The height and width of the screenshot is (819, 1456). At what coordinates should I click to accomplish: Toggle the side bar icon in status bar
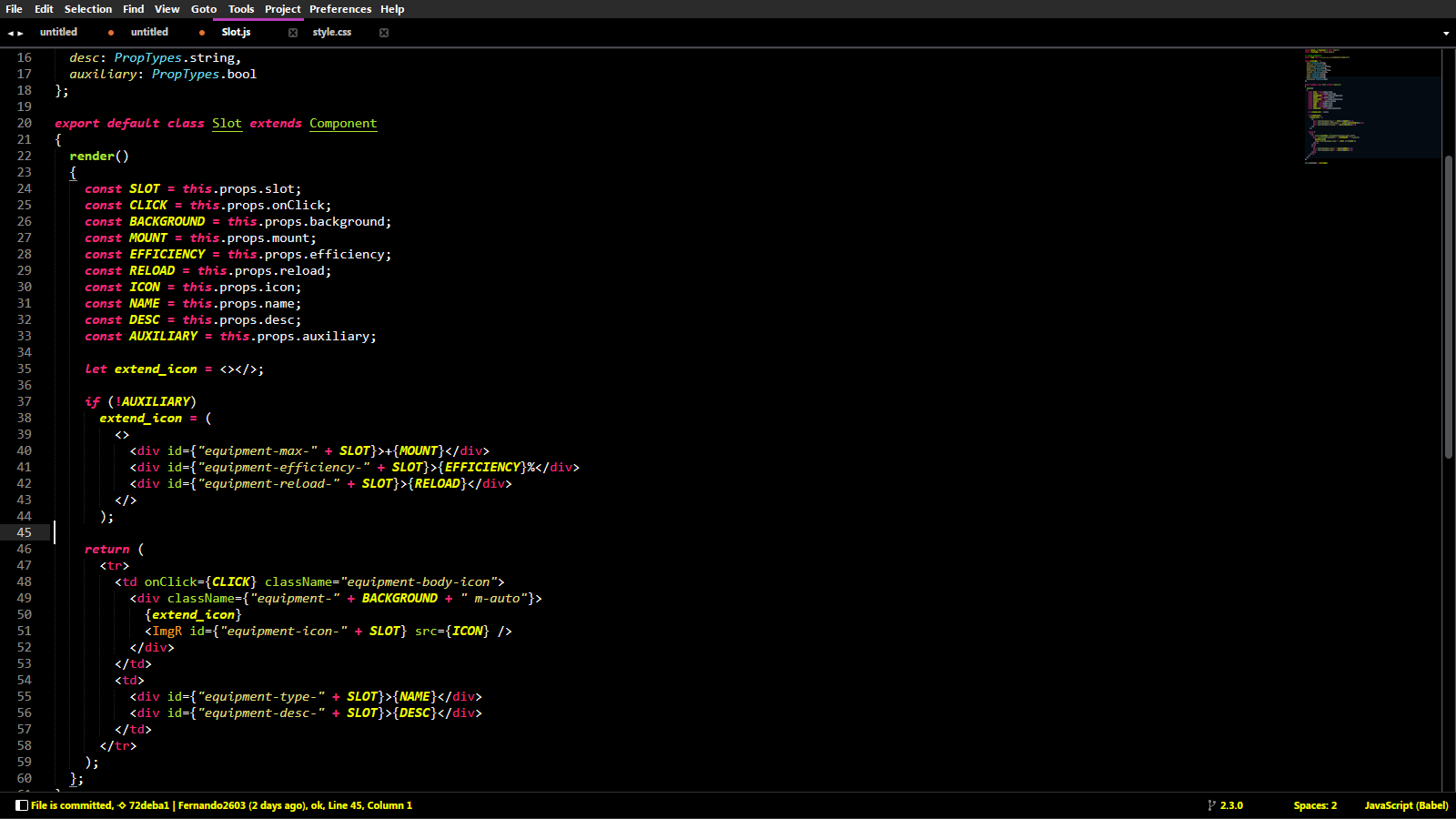pos(22,805)
